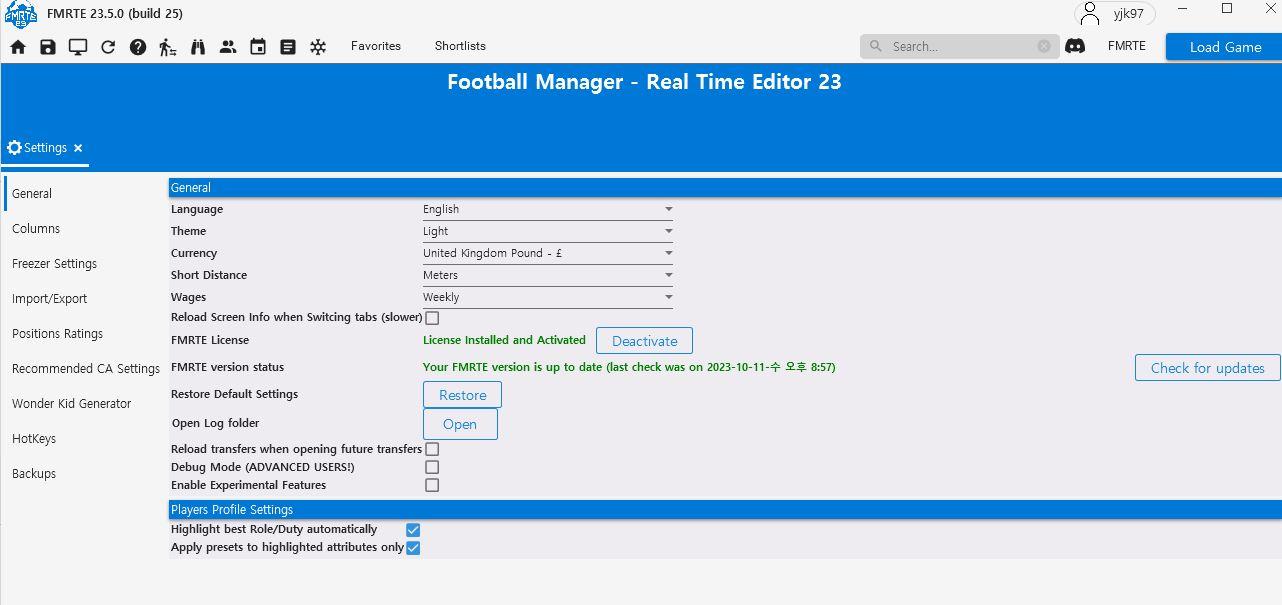Click the FMRTE logo in the title bar
The height and width of the screenshot is (605, 1282).
click(20, 15)
